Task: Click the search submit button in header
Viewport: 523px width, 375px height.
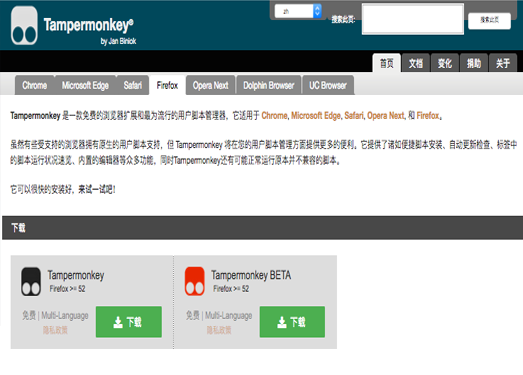Action: [489, 20]
